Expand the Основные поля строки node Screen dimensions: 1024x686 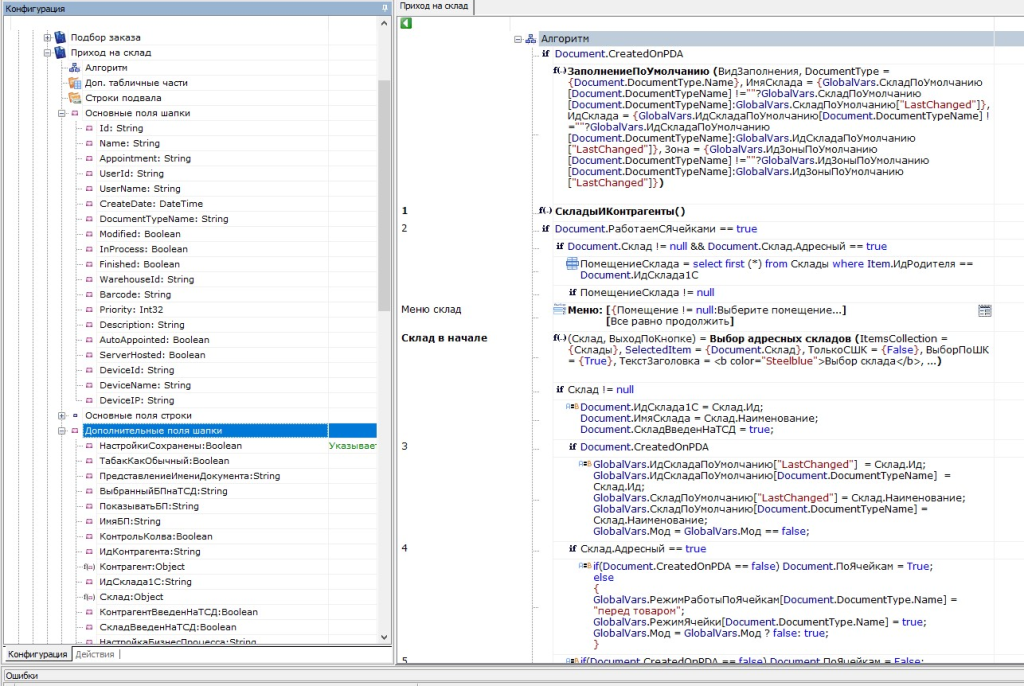pyautogui.click(x=62, y=416)
